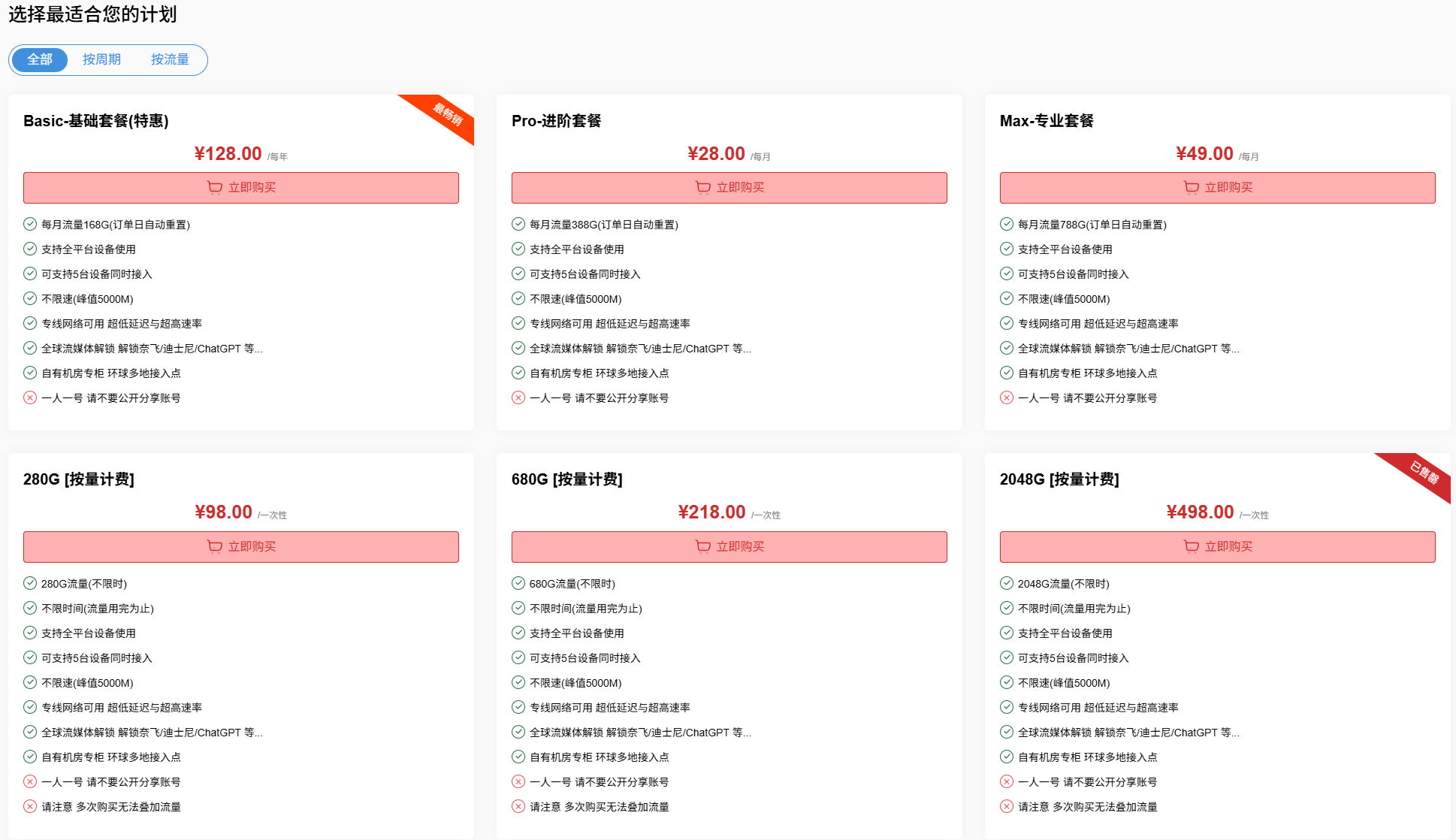The height and width of the screenshot is (840, 1456).
Task: Click the 最畅销 corner ribbon on the Basic card
Action: [448, 115]
